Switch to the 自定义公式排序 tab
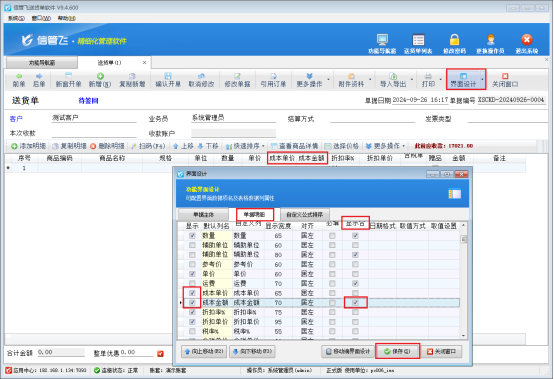This screenshot has height=379, width=554. click(x=305, y=214)
